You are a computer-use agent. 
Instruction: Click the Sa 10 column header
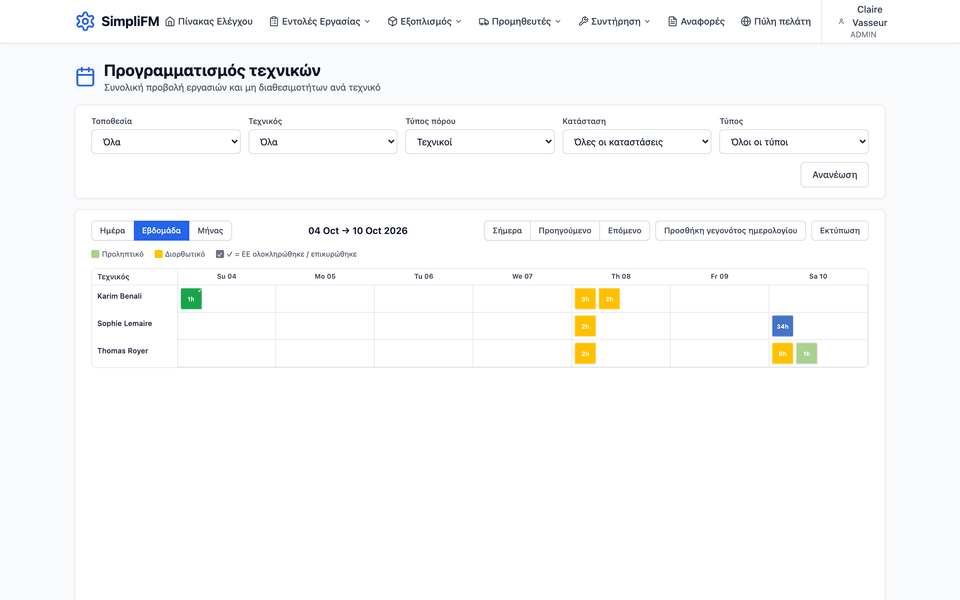coord(818,277)
